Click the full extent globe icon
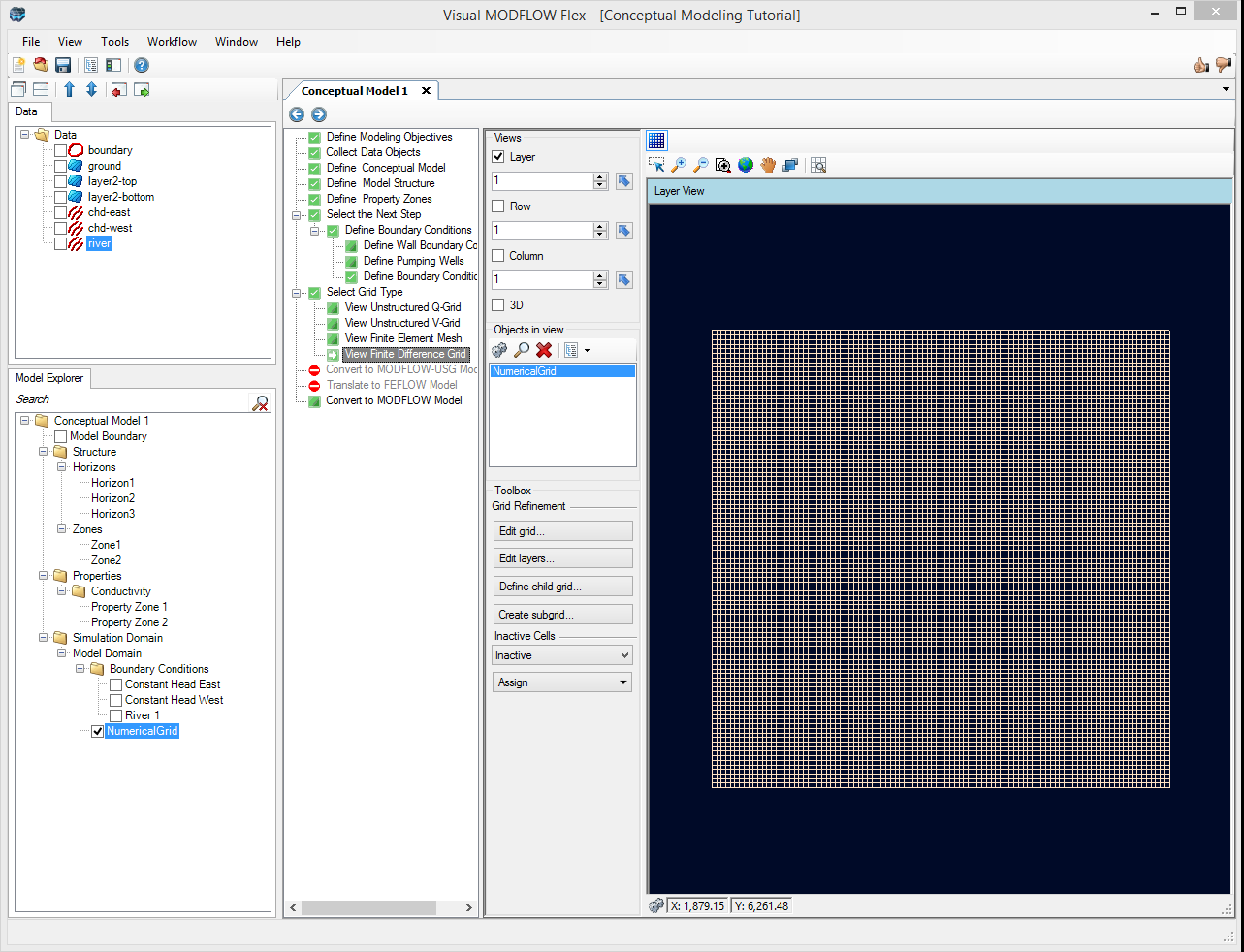The height and width of the screenshot is (952, 1244). (746, 165)
